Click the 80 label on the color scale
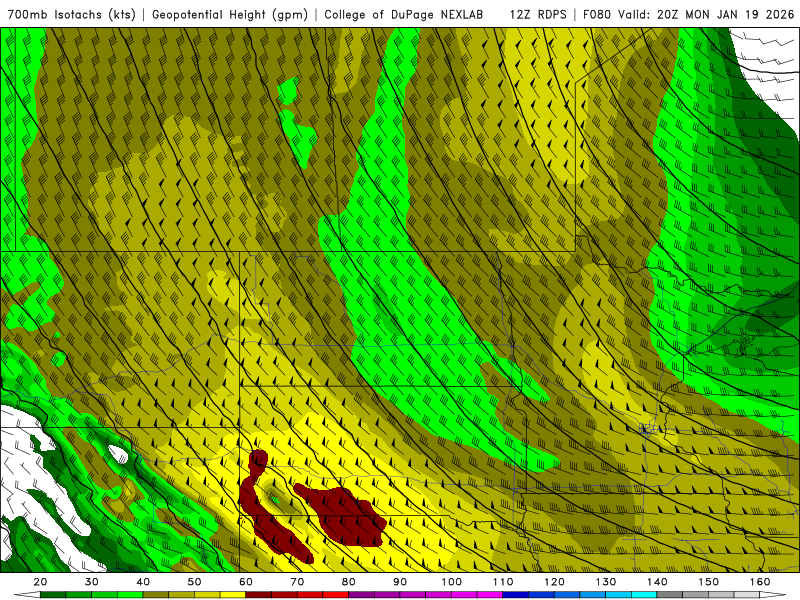The height and width of the screenshot is (600, 800). coord(348,582)
